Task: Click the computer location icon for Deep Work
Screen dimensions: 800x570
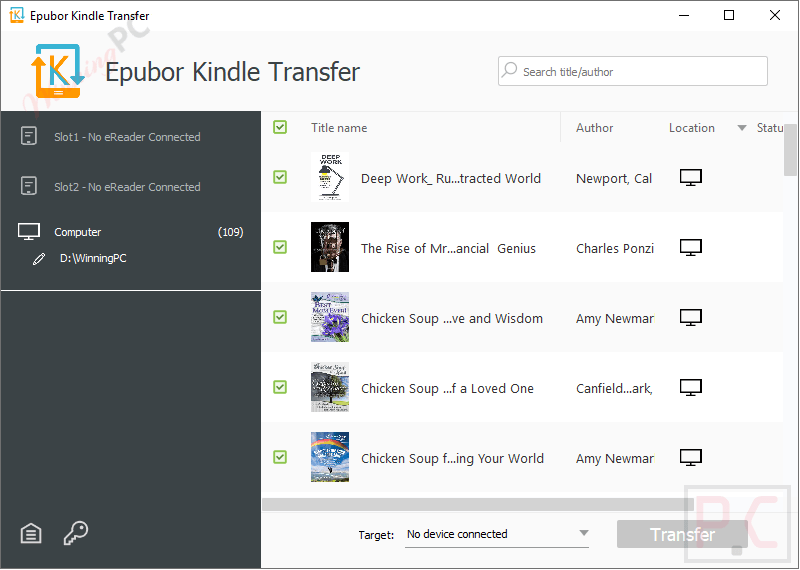Action: [x=691, y=178]
